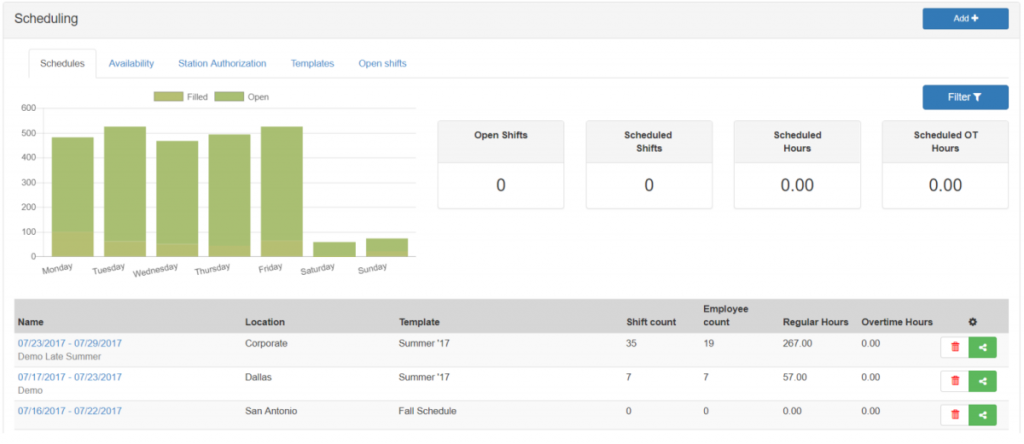The height and width of the screenshot is (444, 1024).
Task: Click the Scheduled Shifts stat card
Action: click(x=649, y=165)
